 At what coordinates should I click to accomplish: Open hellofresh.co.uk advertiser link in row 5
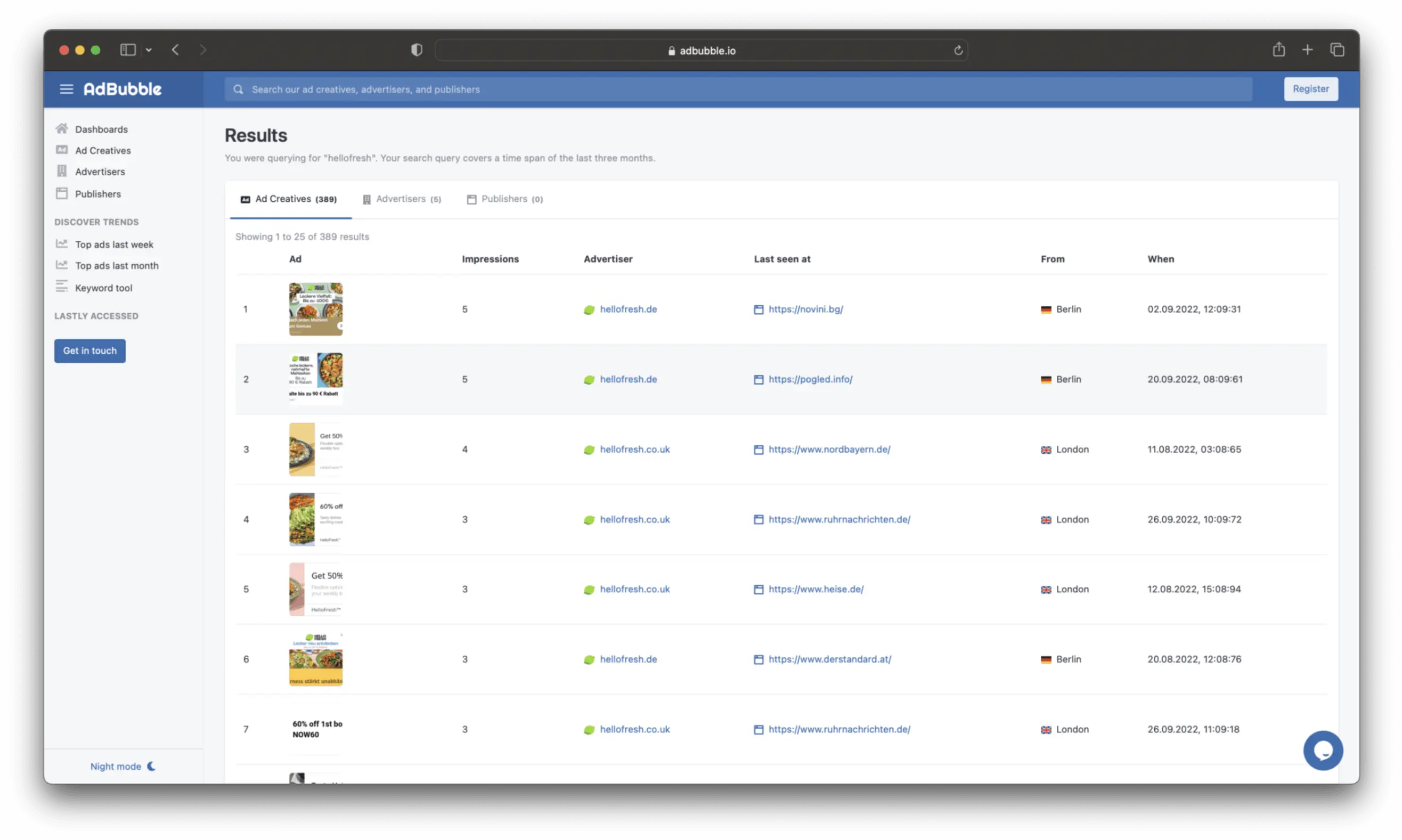[x=634, y=589]
